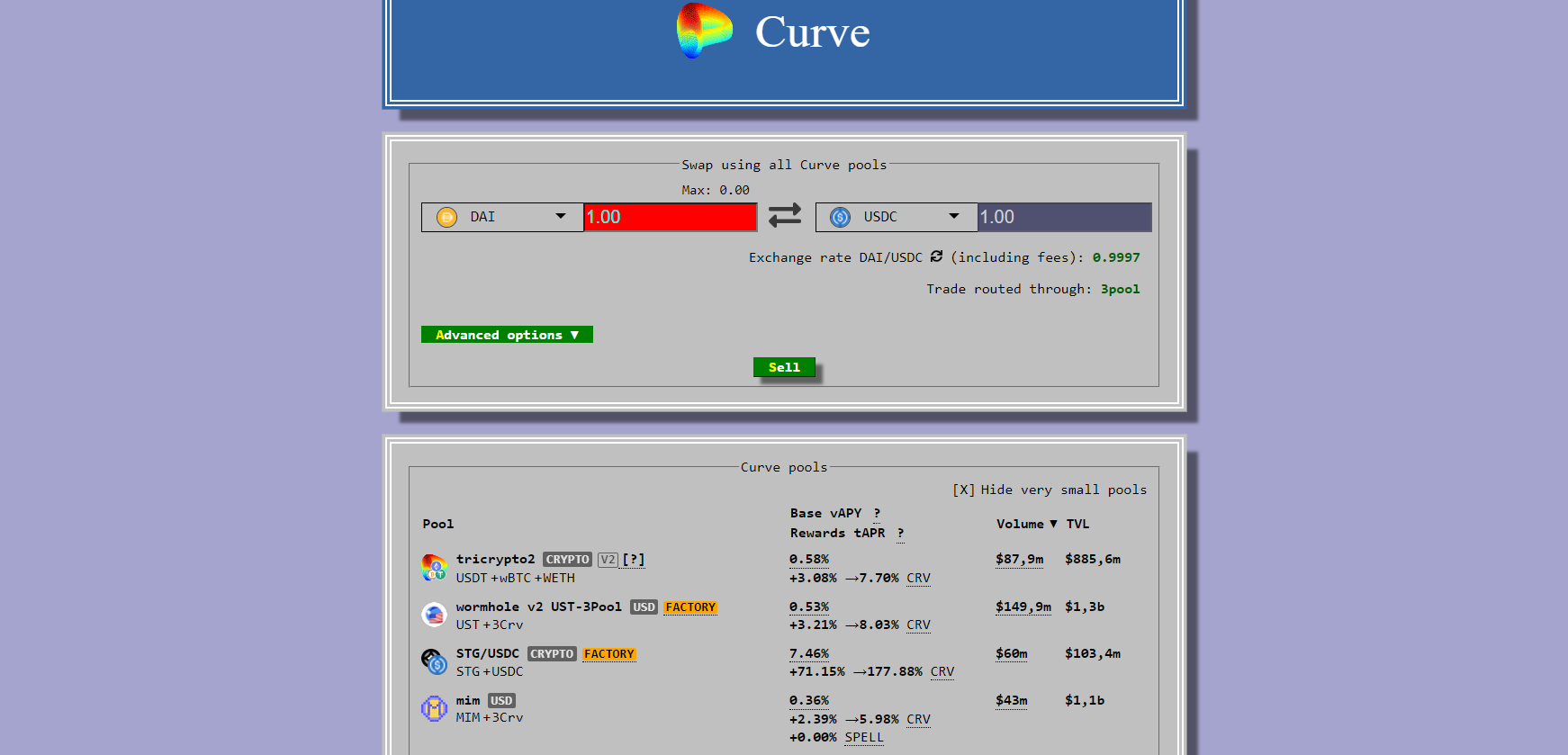Swap the DAI and USDC direction arrows
Screen dimensions: 1568x755
click(785, 215)
